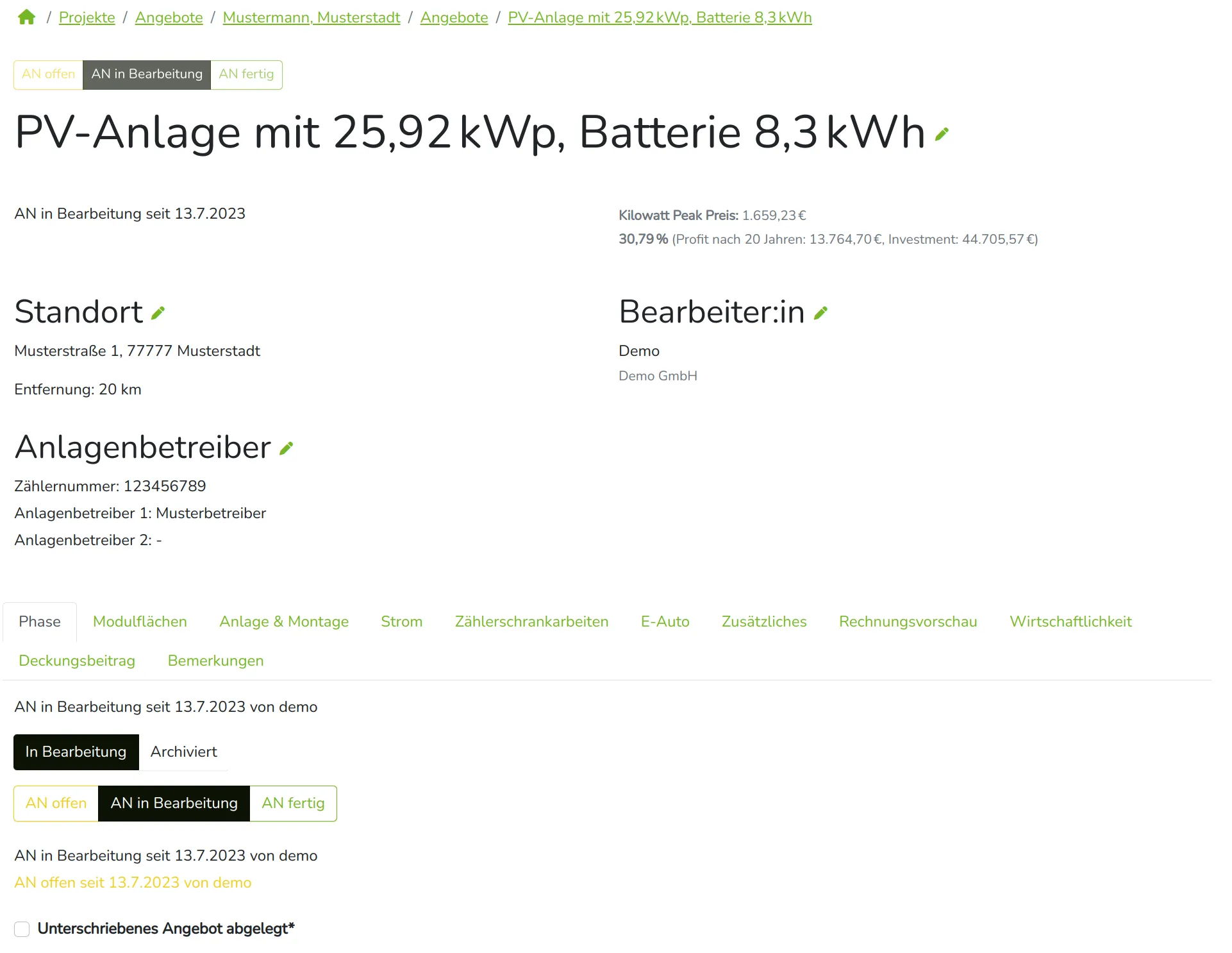Click Anlagenbetreiber 1: Musterbetreiber line
The height and width of the screenshot is (953, 1232).
140,513
